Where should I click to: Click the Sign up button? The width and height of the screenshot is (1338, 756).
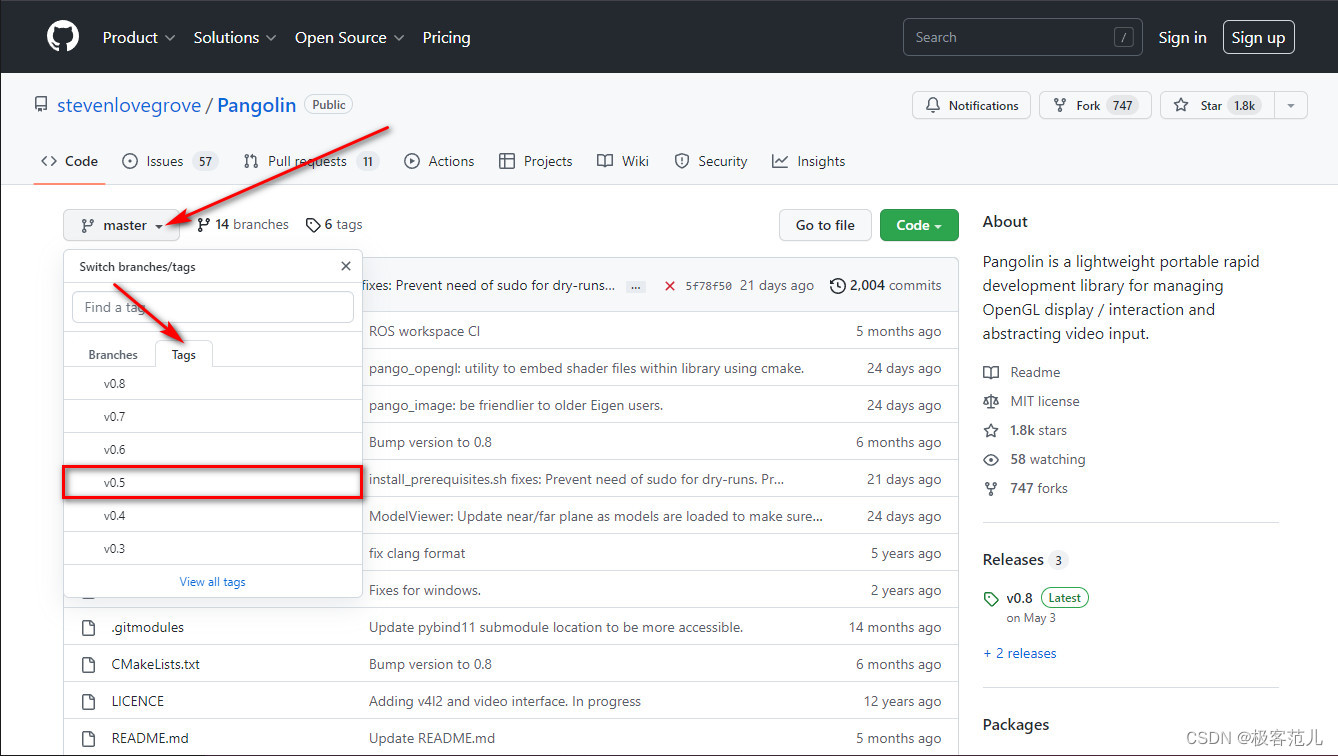pyautogui.click(x=1258, y=37)
